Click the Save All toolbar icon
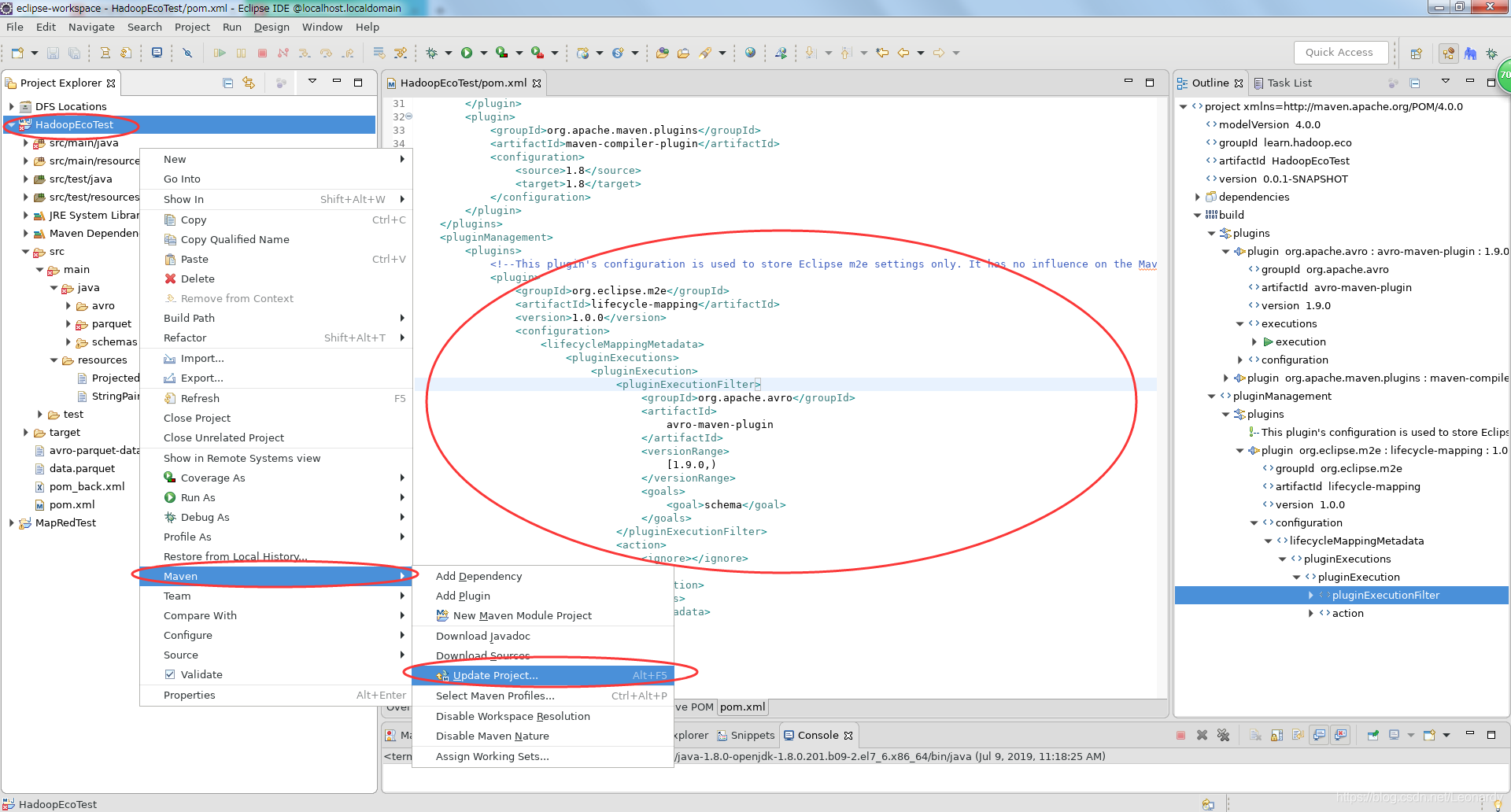1511x812 pixels. click(74, 53)
